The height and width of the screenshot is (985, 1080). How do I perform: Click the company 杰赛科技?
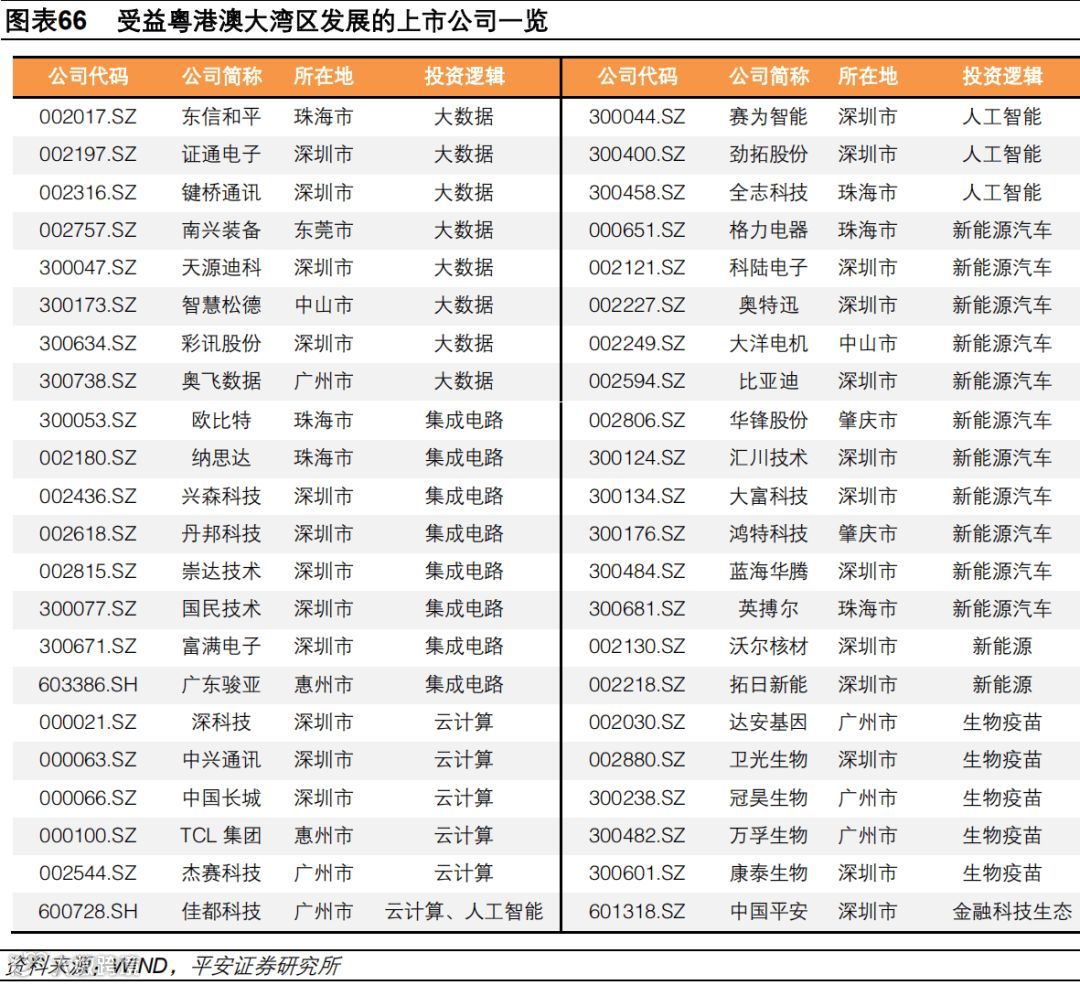(x=221, y=873)
